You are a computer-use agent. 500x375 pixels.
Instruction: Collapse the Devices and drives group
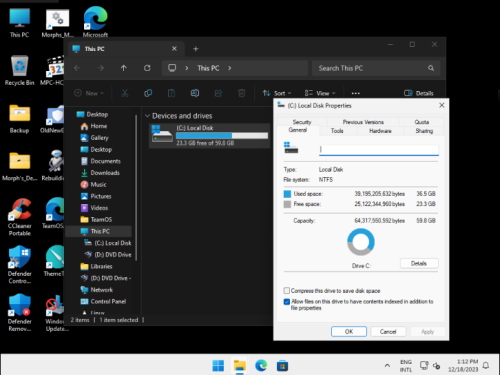coord(147,116)
